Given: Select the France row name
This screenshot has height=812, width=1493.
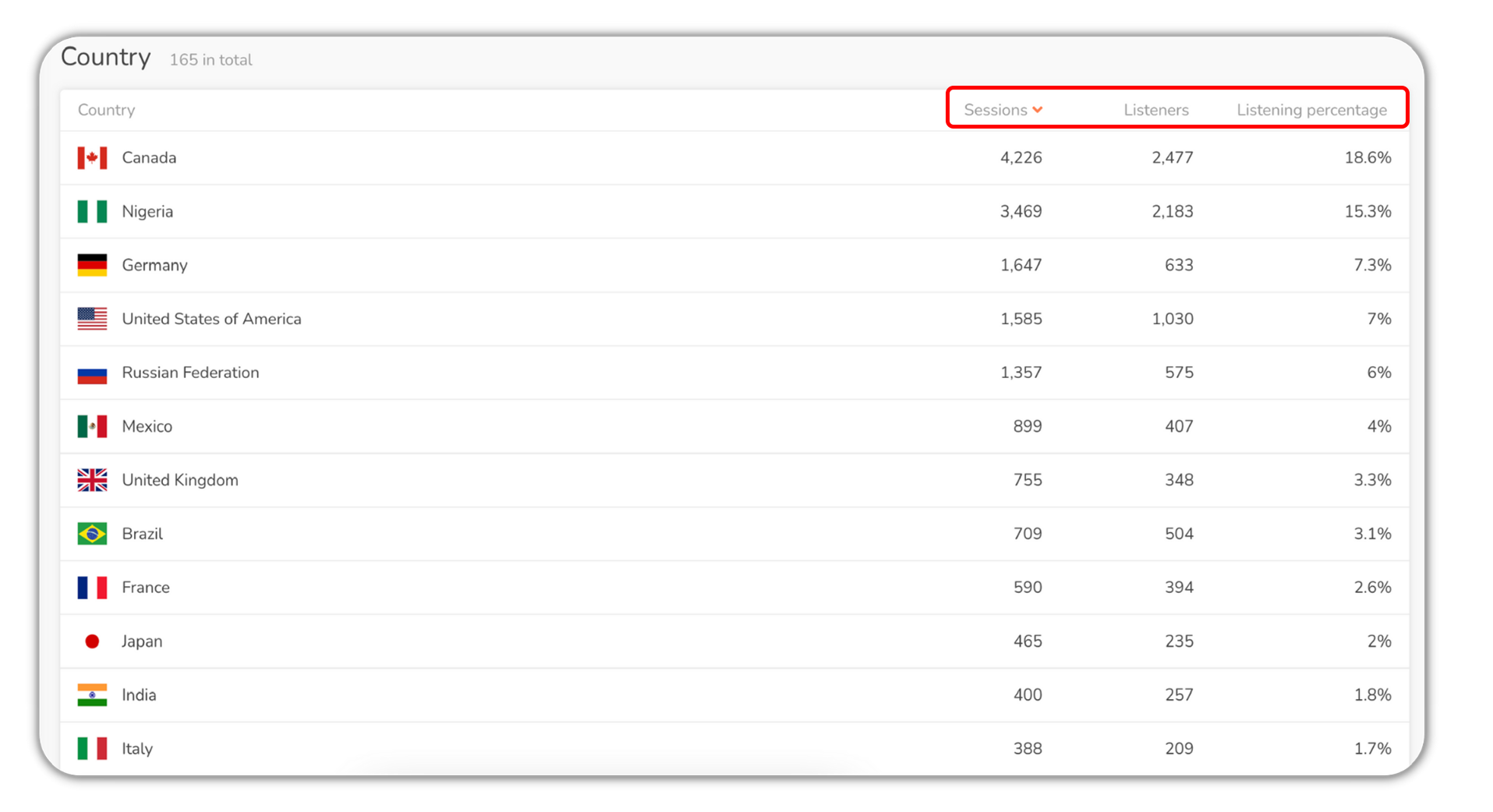Looking at the screenshot, I should [x=146, y=588].
